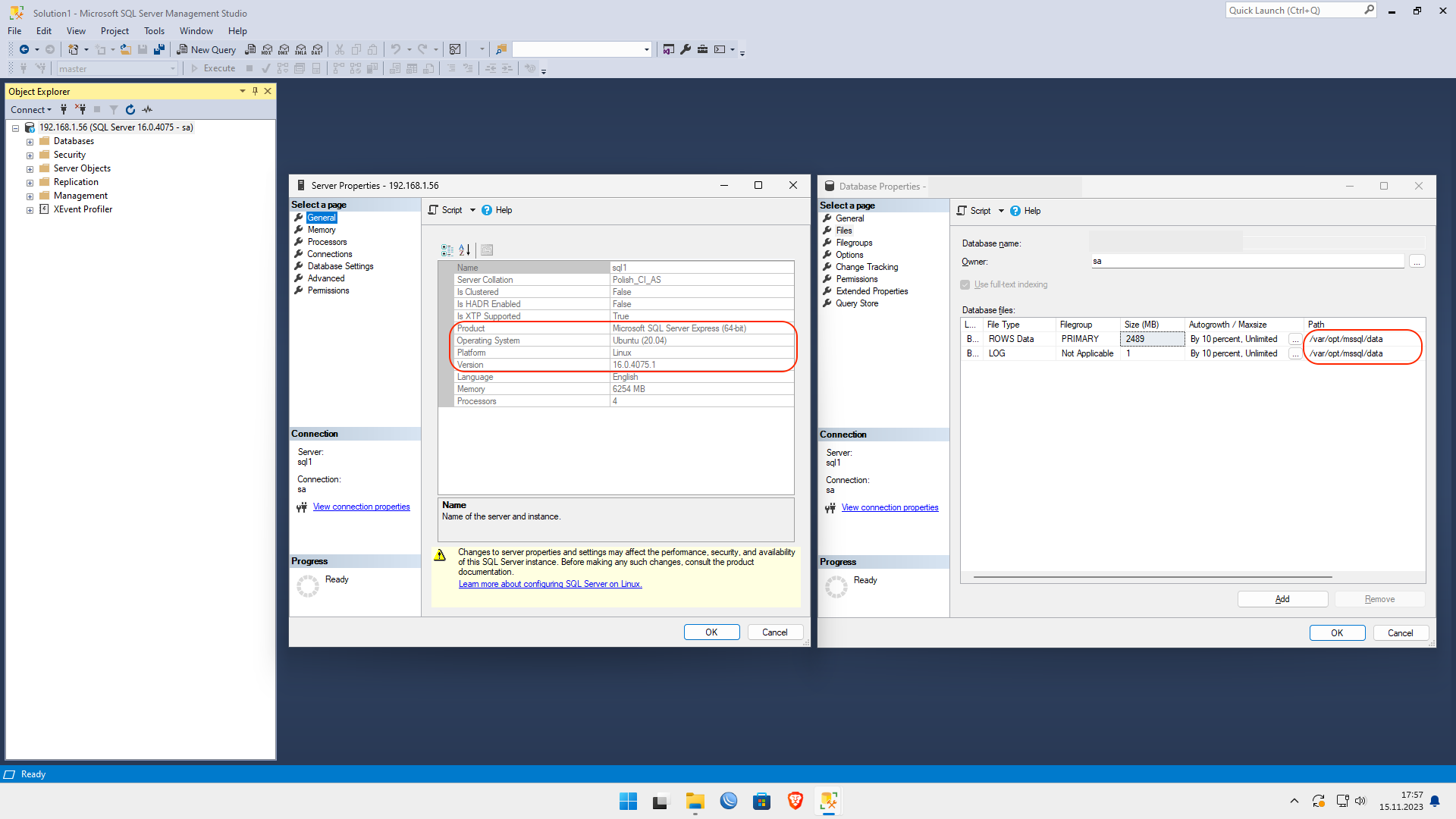Open Script dropdown arrow in Server Properties
The image size is (1456, 819).
[x=472, y=211]
